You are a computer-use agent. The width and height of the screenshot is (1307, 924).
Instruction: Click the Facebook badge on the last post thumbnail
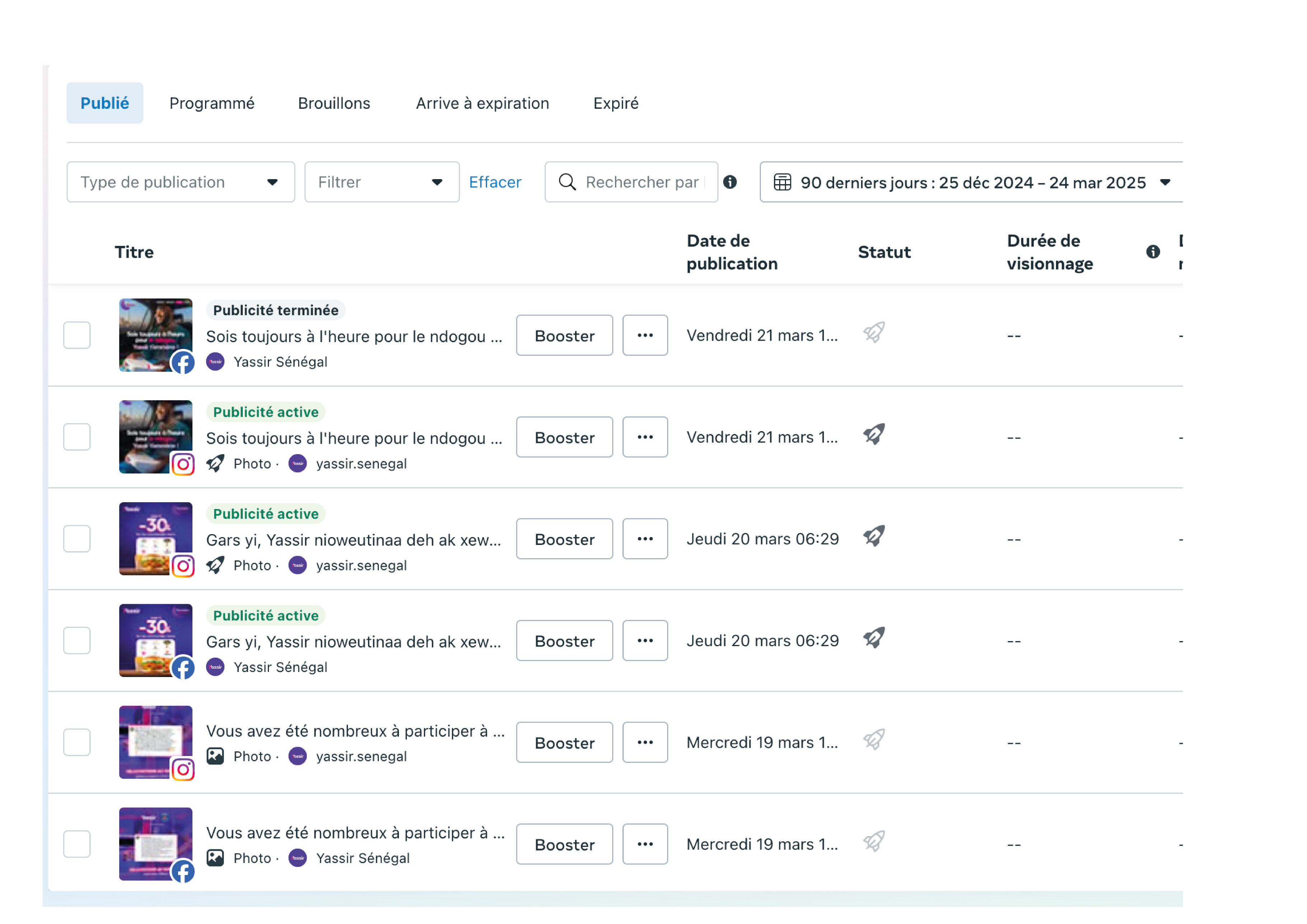tap(183, 871)
